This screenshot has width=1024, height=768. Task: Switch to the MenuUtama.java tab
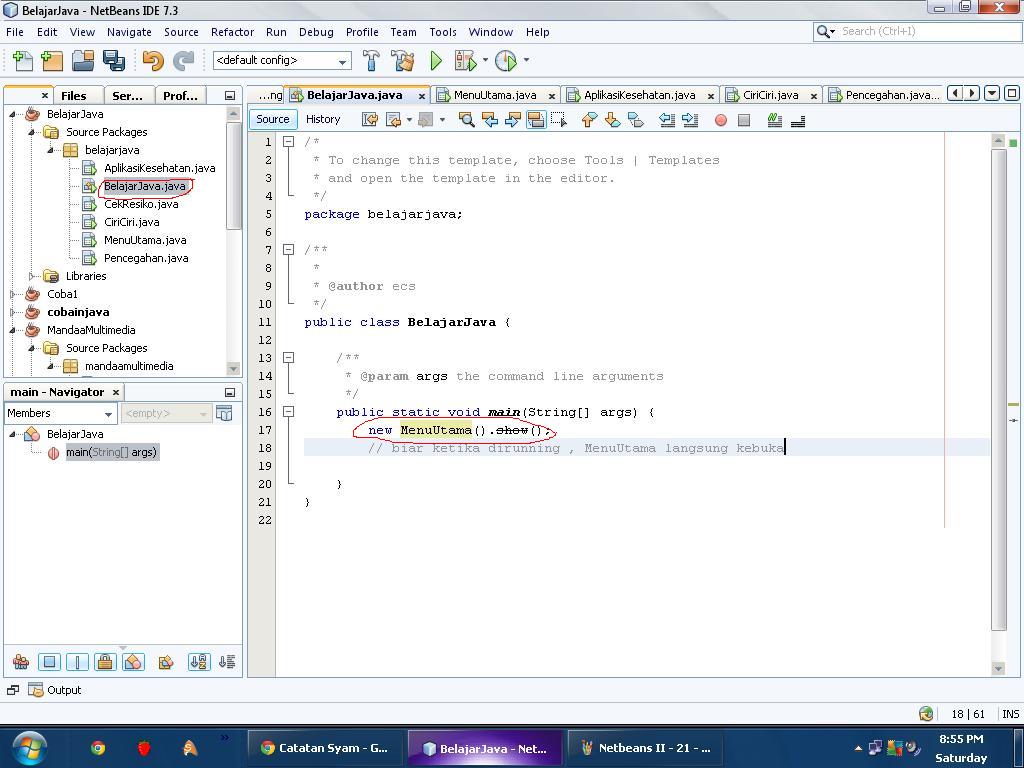tap(494, 95)
